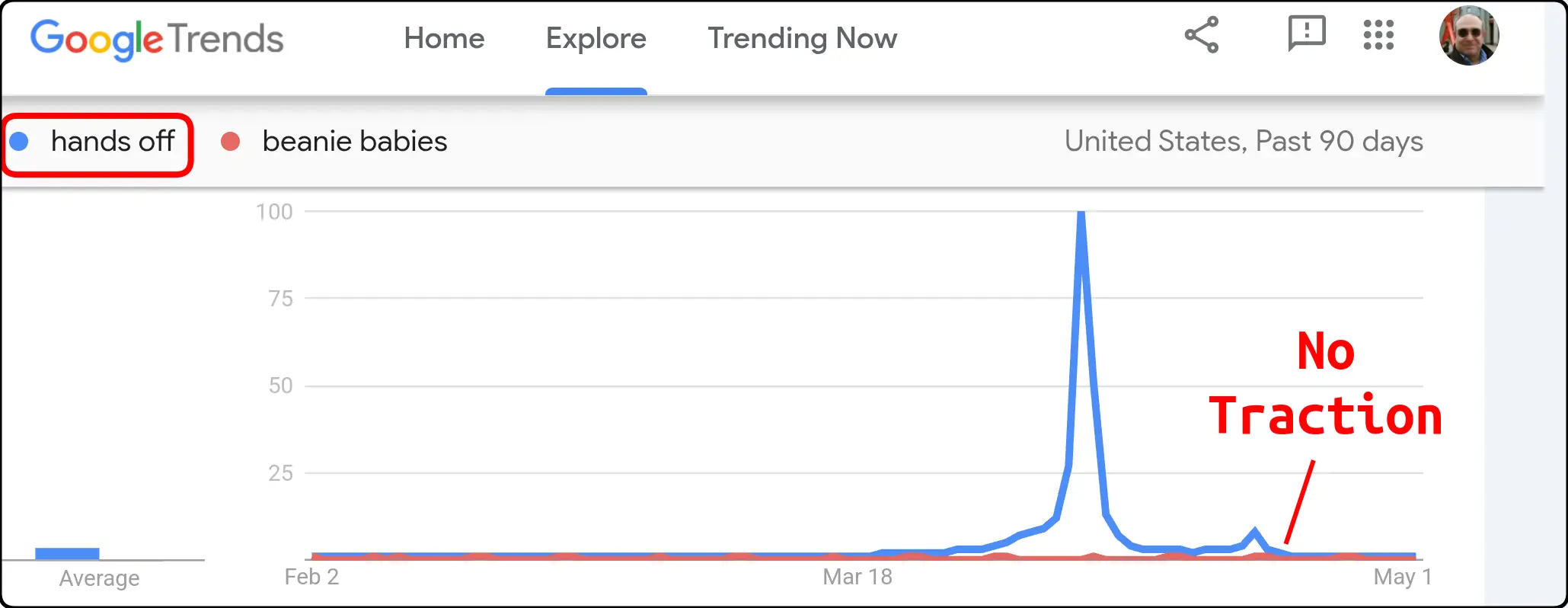Click the blue Average bar
The image size is (1568, 608).
pos(67,553)
